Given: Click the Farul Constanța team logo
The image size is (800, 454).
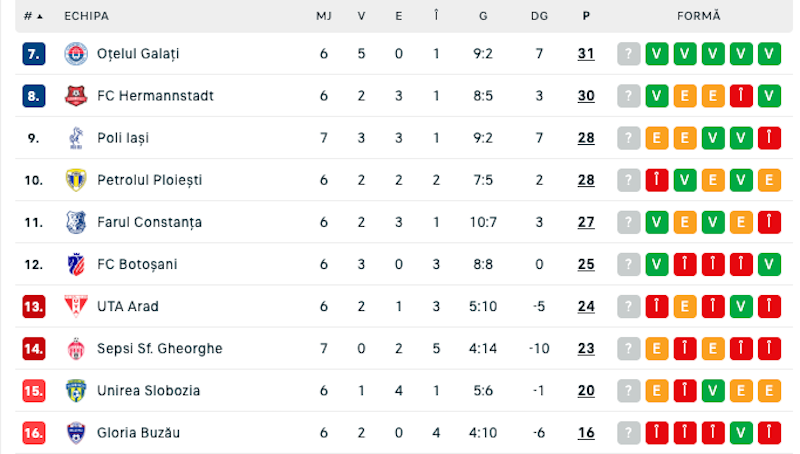Looking at the screenshot, I should [76, 222].
